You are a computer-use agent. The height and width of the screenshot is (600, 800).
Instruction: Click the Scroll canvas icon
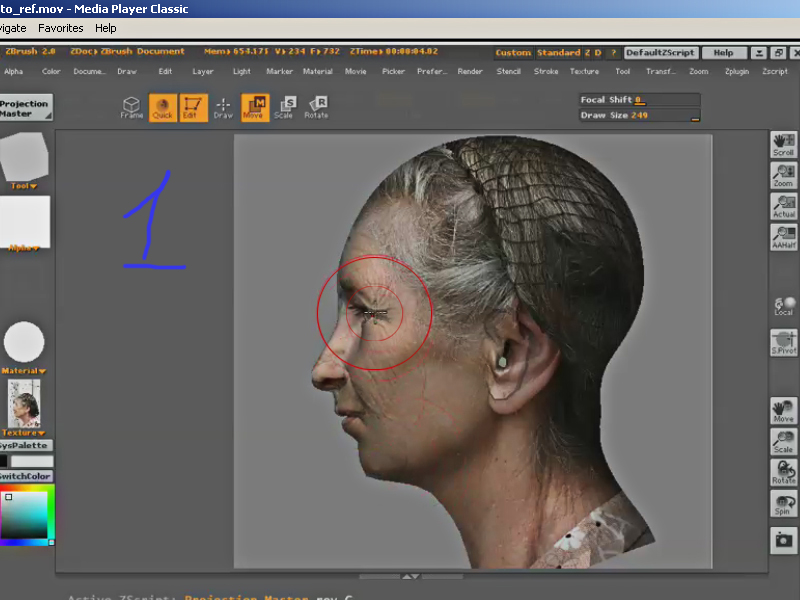pyautogui.click(x=783, y=145)
